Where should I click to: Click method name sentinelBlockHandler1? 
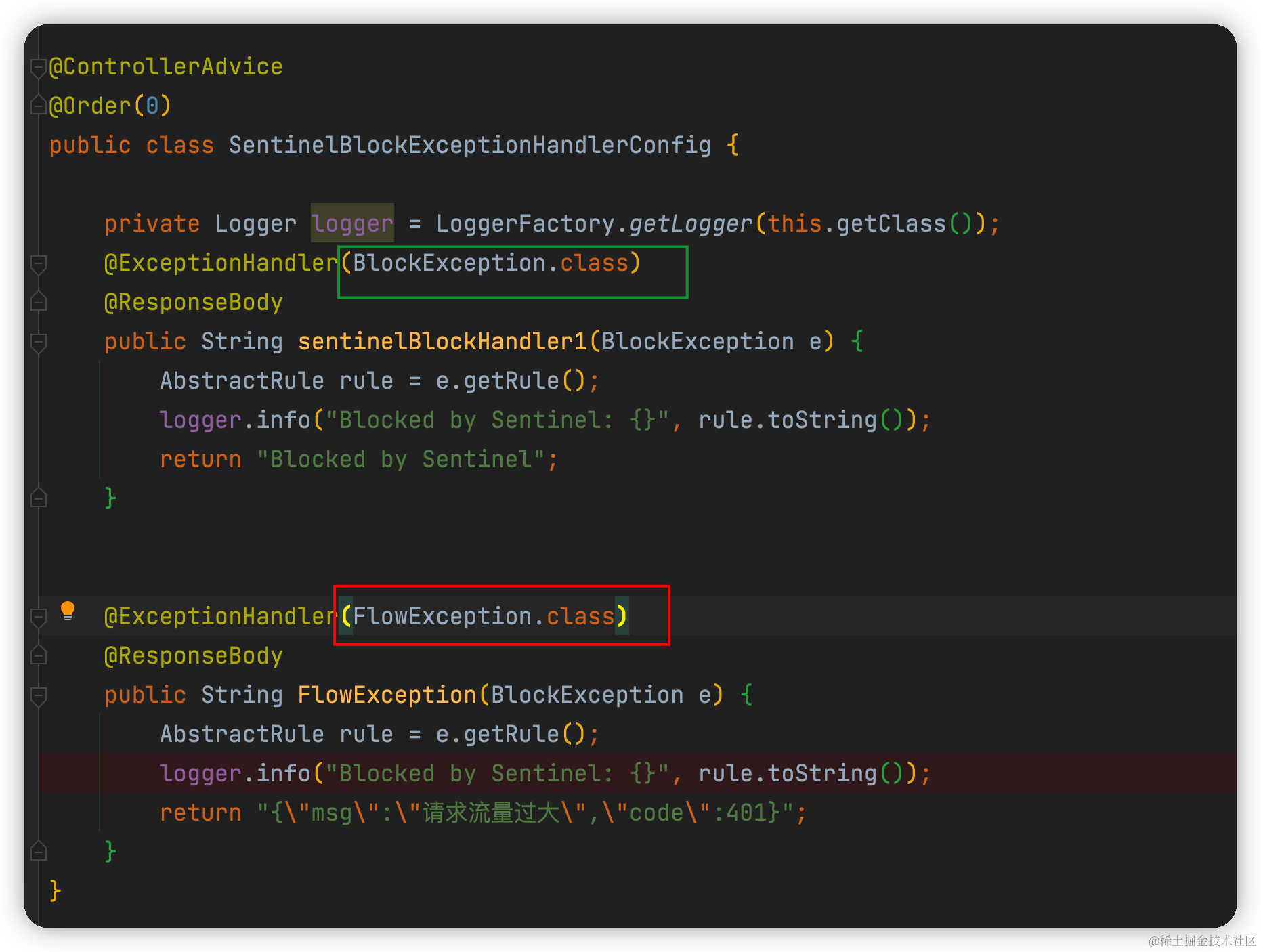point(442,342)
